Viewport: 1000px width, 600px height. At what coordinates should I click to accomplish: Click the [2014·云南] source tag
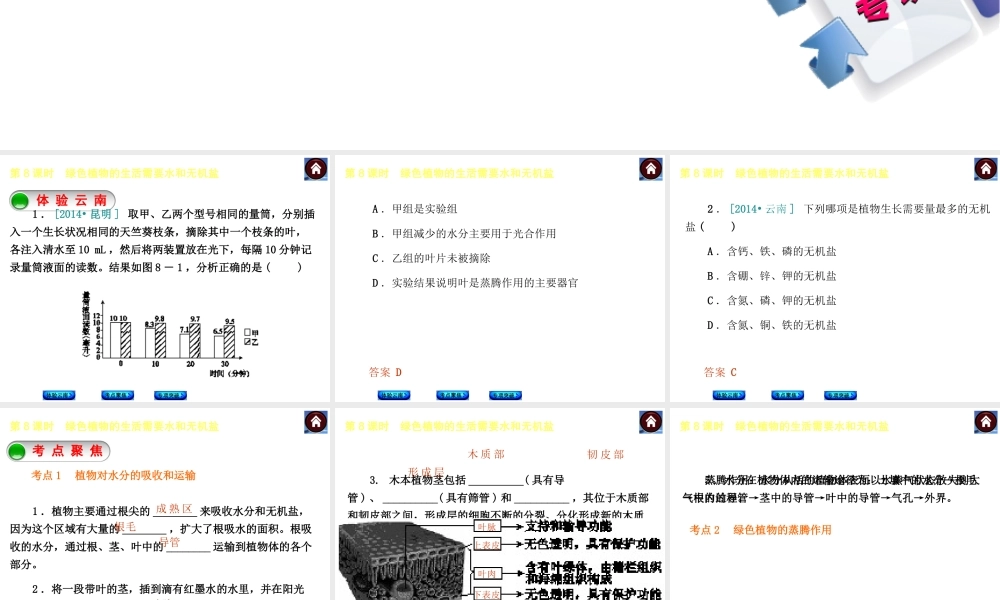point(761,209)
